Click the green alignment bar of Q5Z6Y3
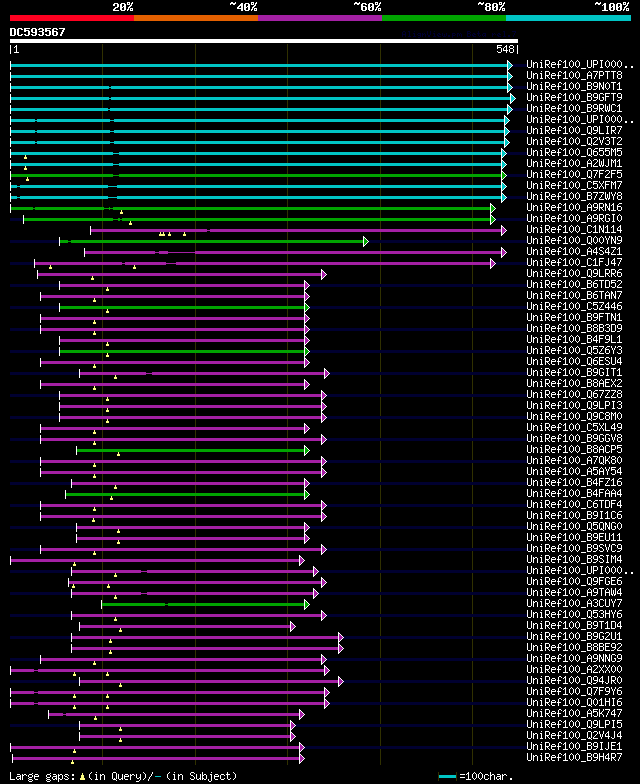 [182, 352]
